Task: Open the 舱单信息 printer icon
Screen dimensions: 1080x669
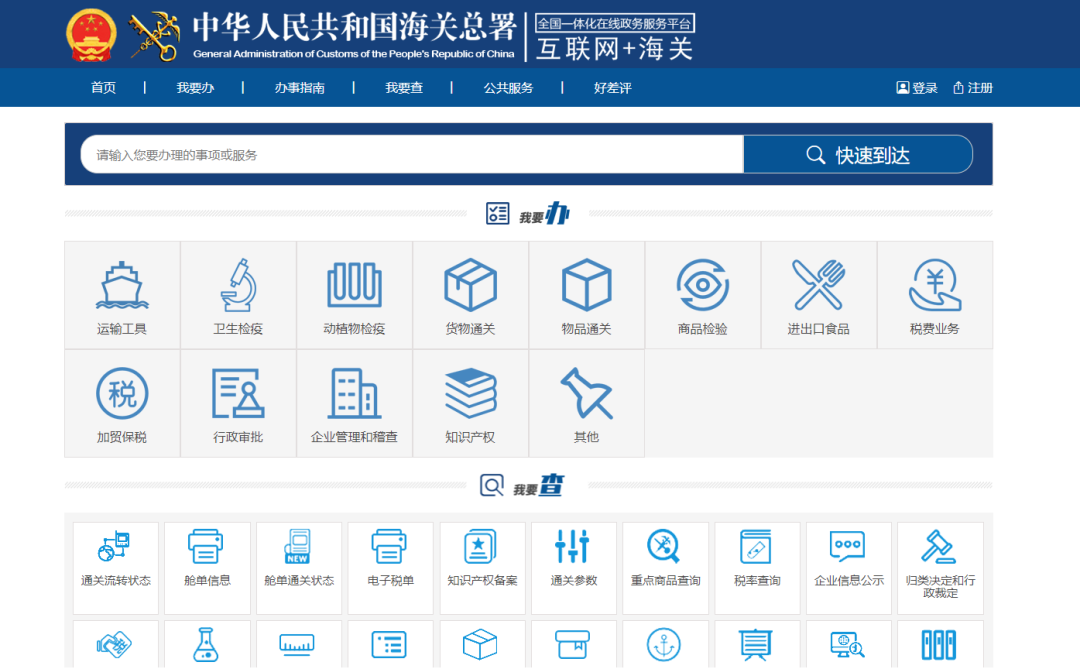Action: point(206,546)
